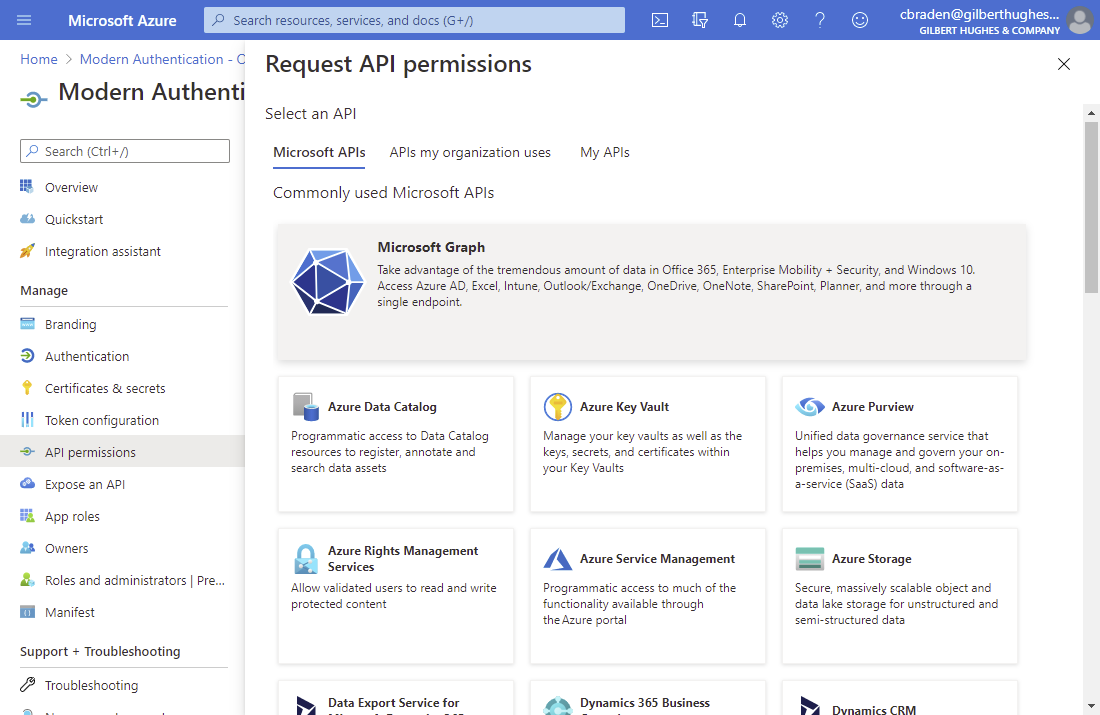
Task: Close the Request API permissions panel
Action: click(1064, 64)
